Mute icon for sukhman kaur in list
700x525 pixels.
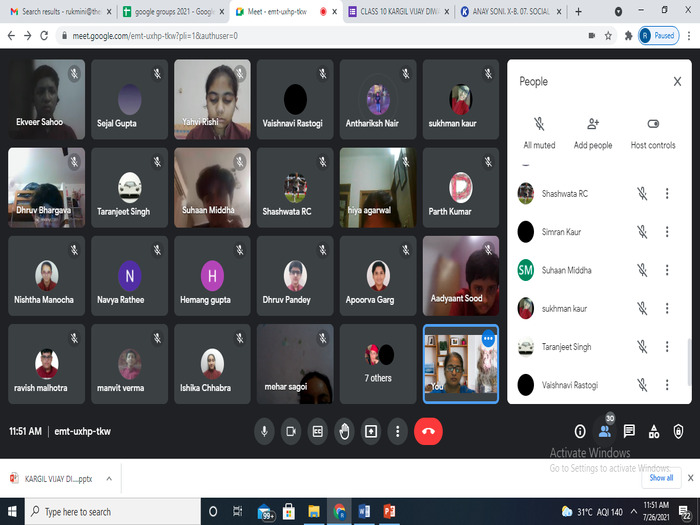[x=642, y=308]
